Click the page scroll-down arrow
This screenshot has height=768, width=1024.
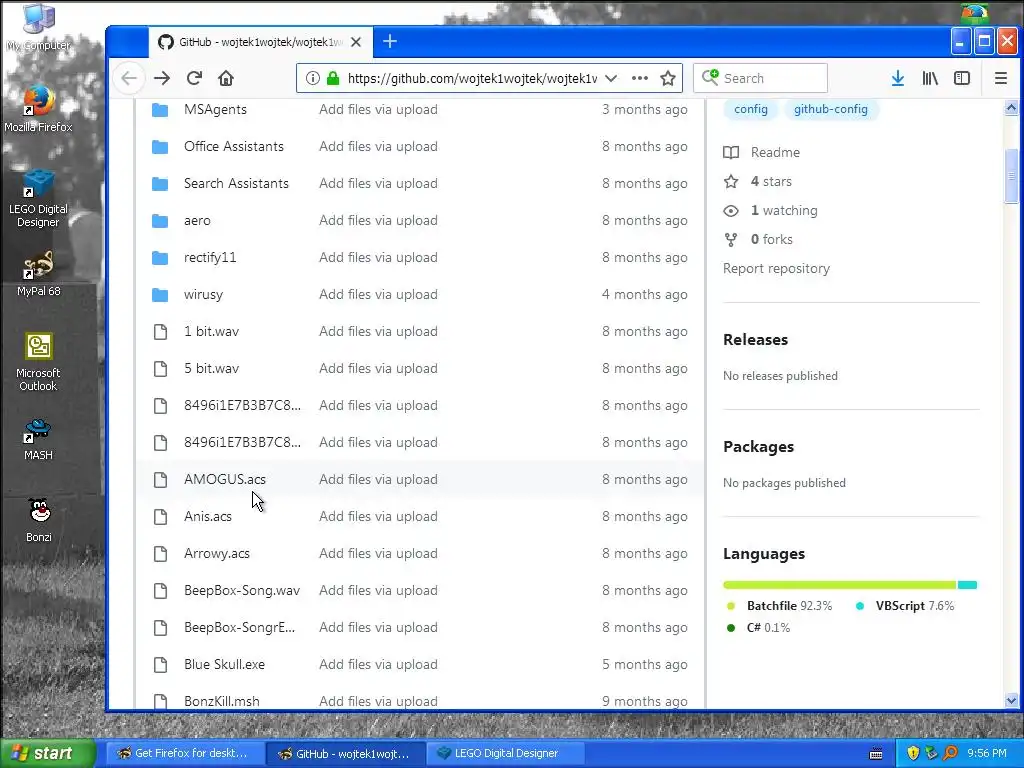[1011, 700]
